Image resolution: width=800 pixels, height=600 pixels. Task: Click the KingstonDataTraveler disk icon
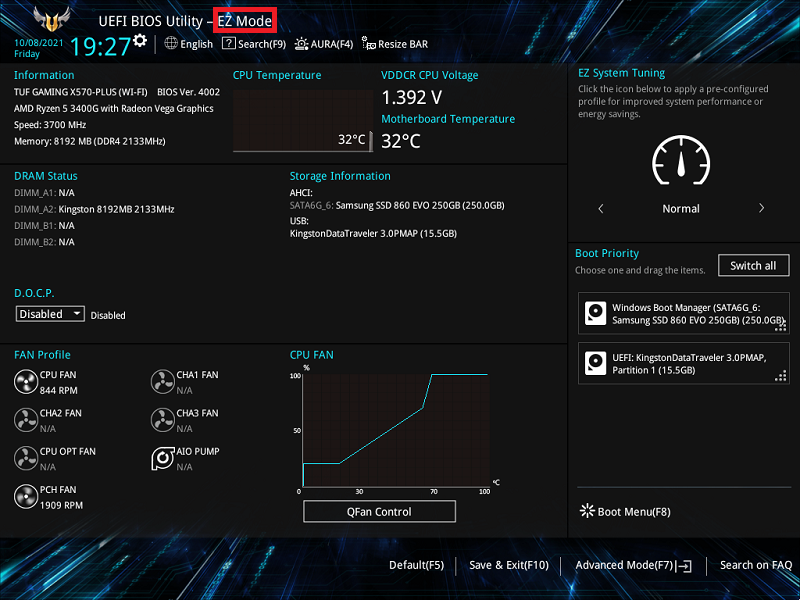595,363
